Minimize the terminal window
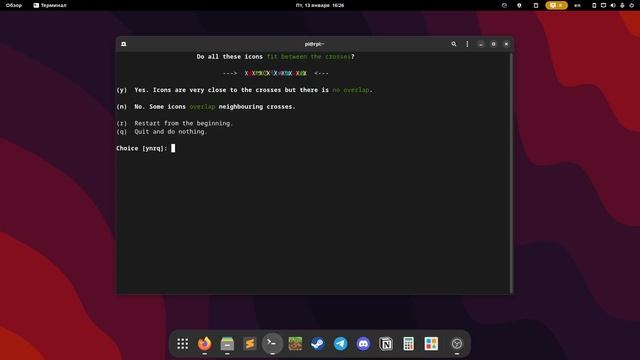This screenshot has height=360, width=640. pos(481,44)
